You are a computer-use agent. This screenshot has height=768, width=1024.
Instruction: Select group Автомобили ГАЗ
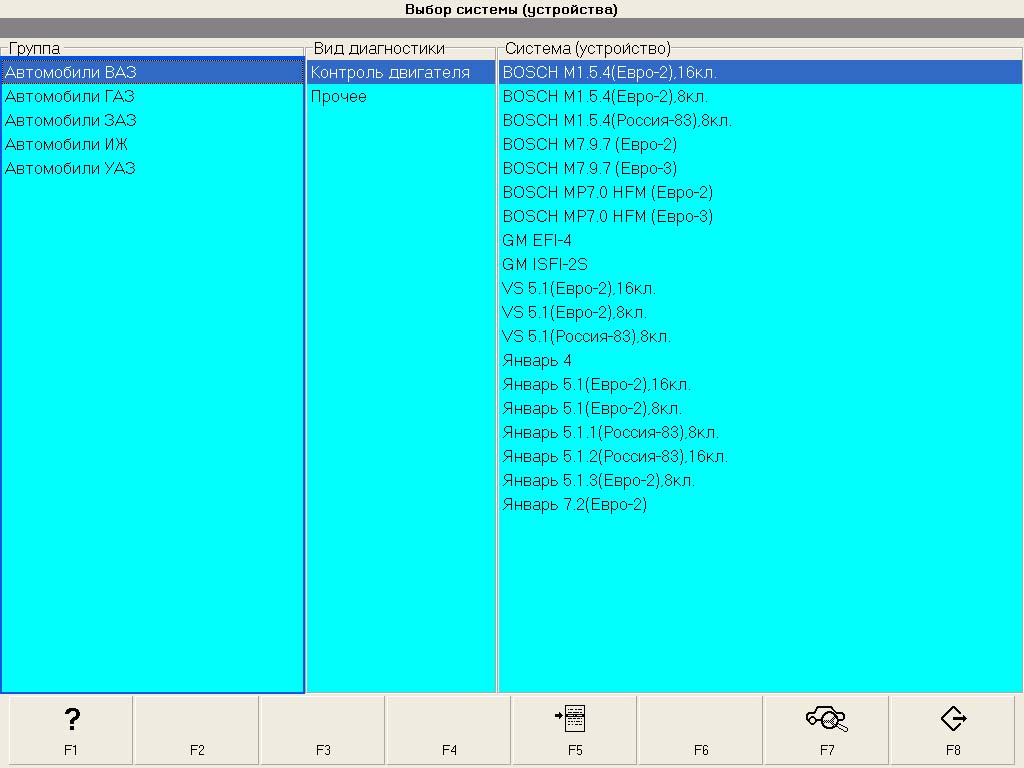click(x=153, y=96)
